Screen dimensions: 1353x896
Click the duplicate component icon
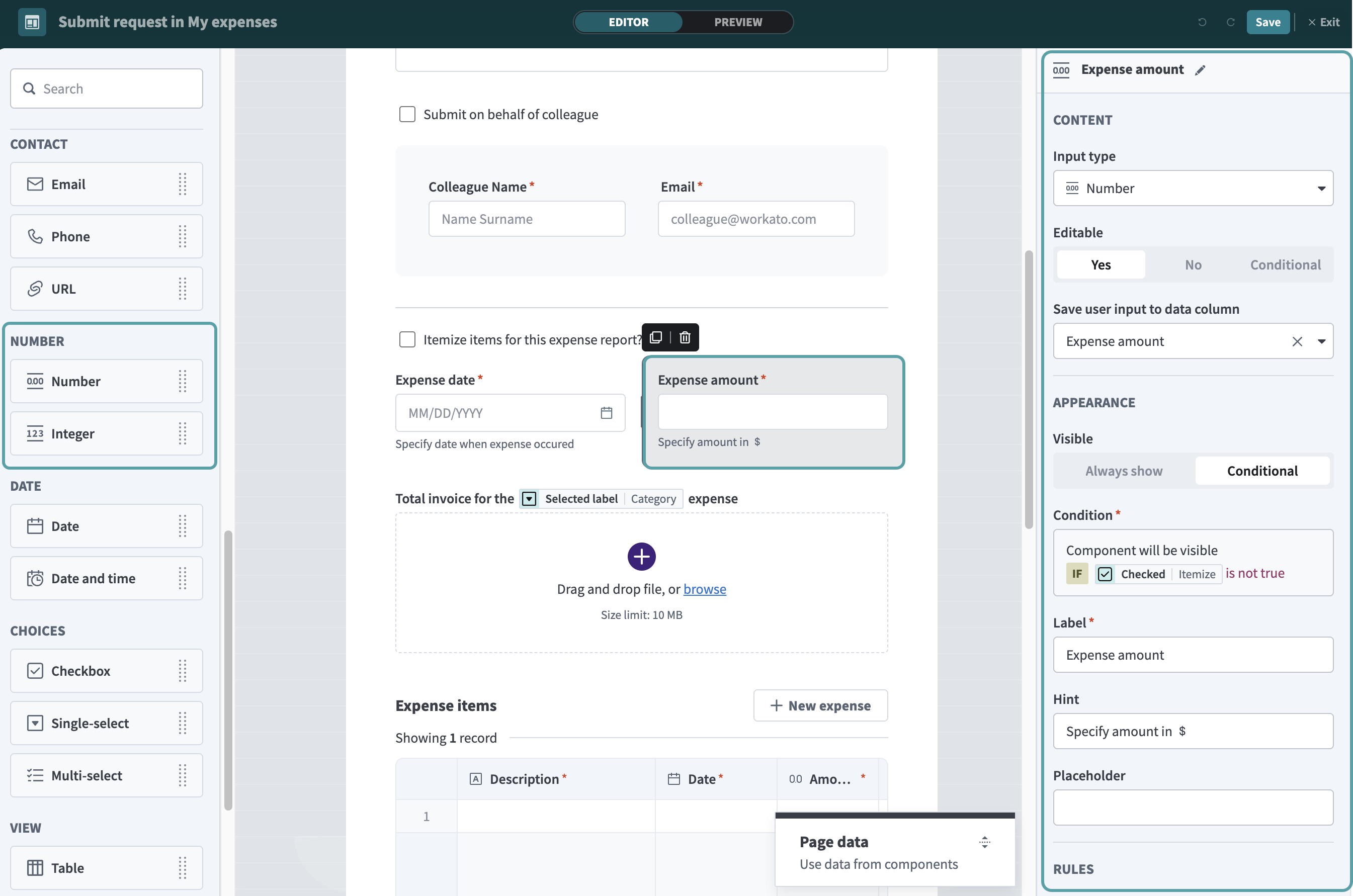[x=656, y=337]
